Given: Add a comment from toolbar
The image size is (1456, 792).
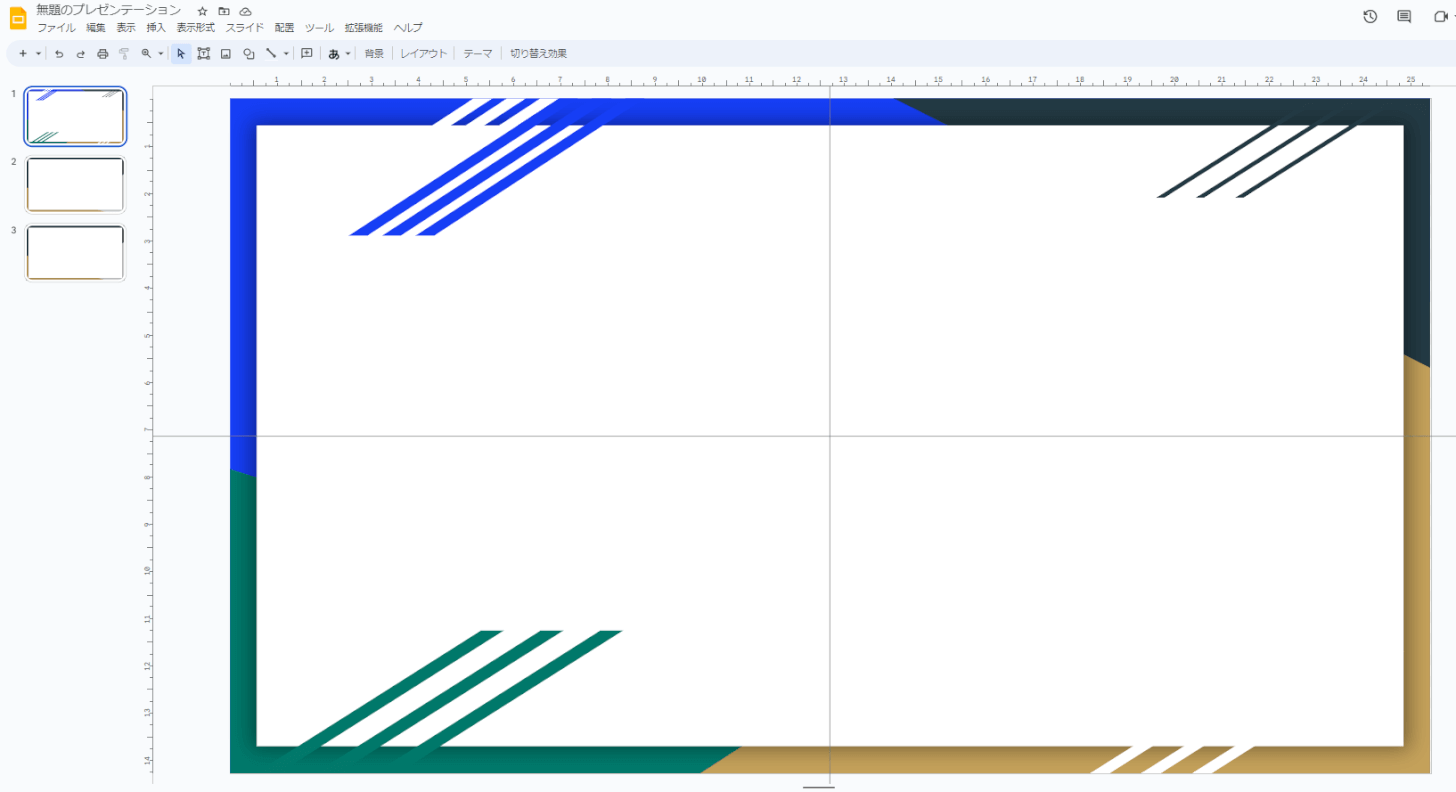Looking at the screenshot, I should coord(307,53).
